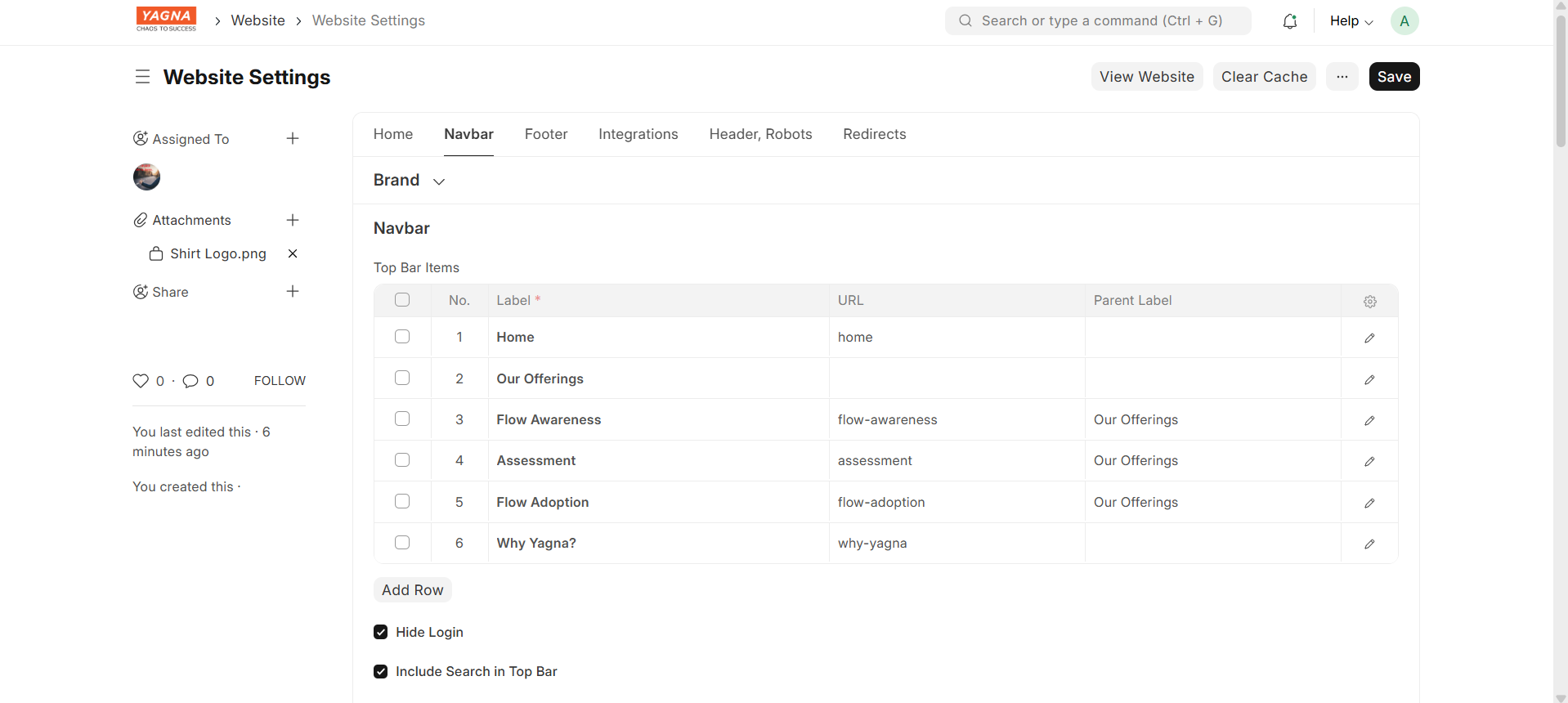Select the Our Offerings row checkbox
Image resolution: width=1568 pixels, height=703 pixels.
402,378
